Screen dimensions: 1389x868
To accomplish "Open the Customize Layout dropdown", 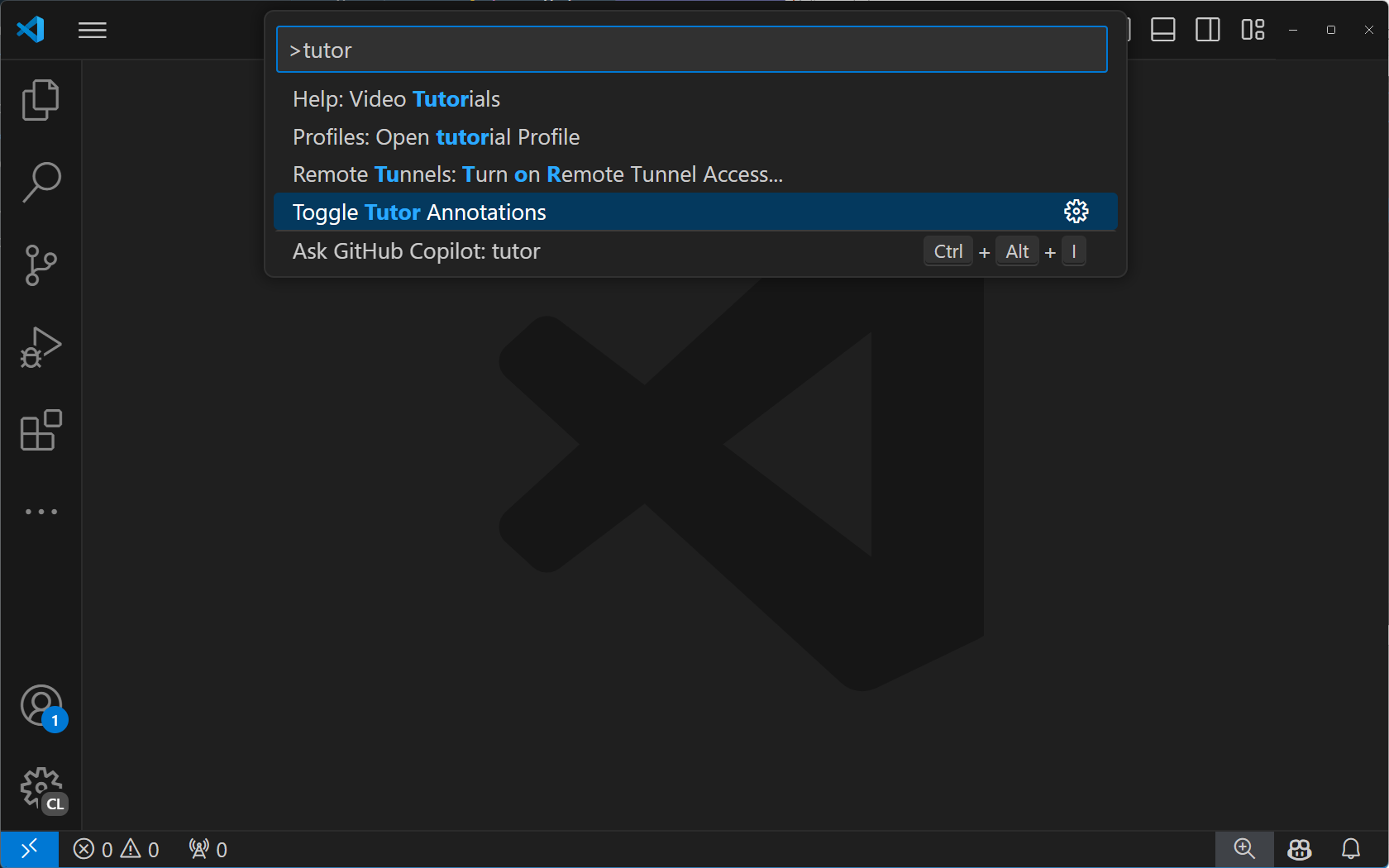I will tap(1252, 30).
